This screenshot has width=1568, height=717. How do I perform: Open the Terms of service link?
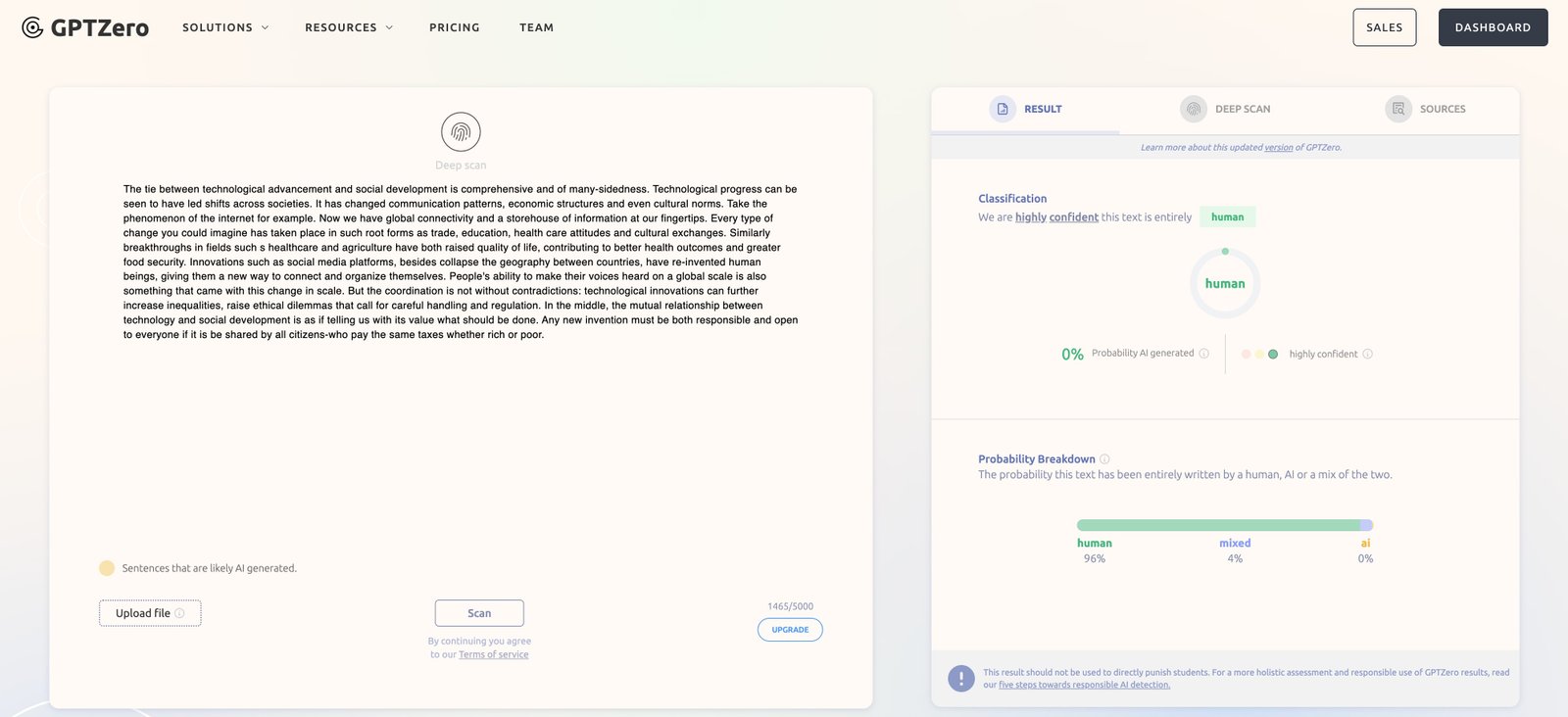pos(493,654)
